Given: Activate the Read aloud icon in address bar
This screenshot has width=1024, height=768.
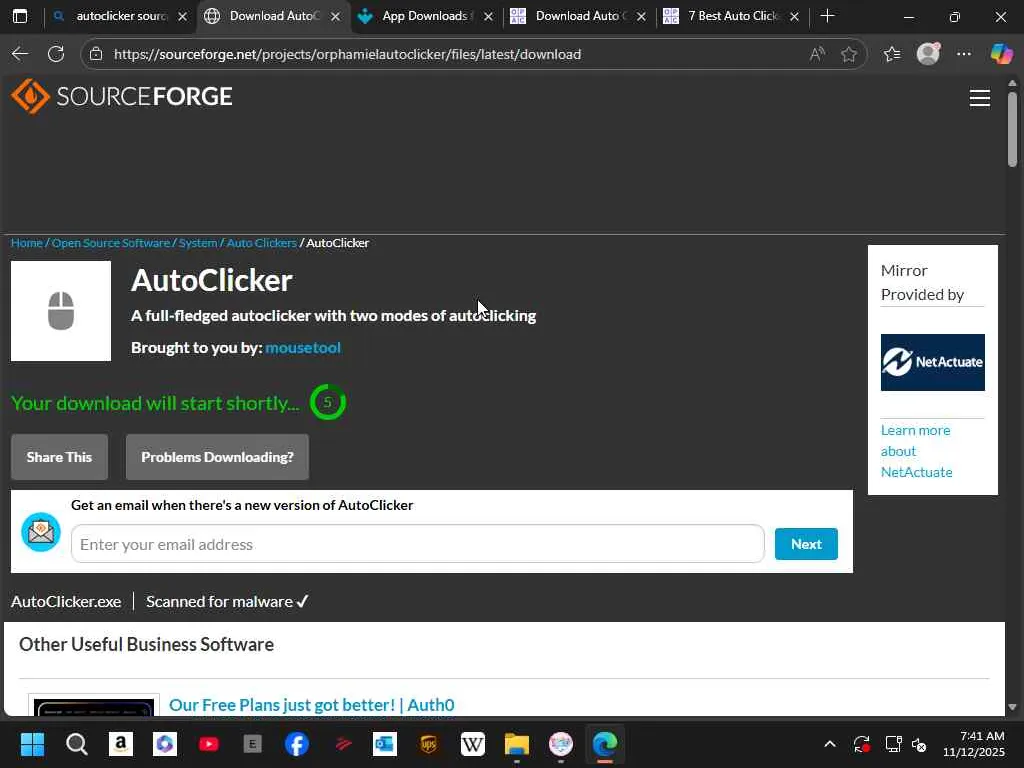Looking at the screenshot, I should pyautogui.click(x=817, y=54).
